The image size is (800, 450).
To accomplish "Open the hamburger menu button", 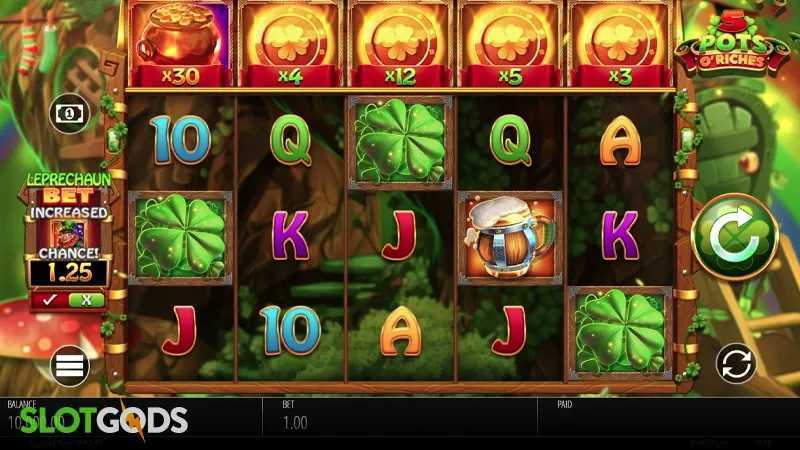I will [x=70, y=366].
